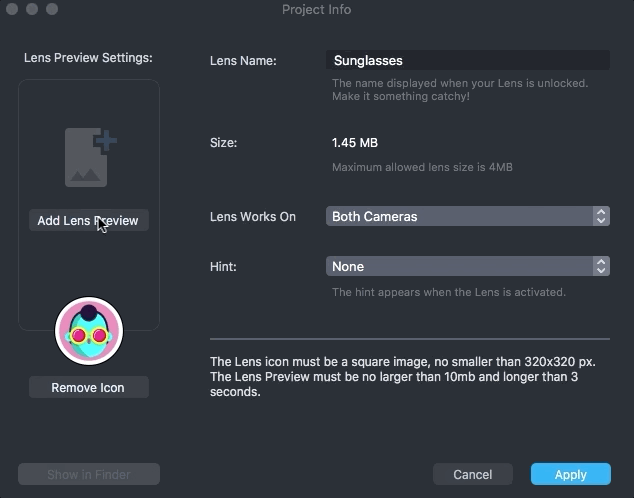Viewport: 634px width, 498px height.
Task: Select the circular lens icon thumbnail
Action: (88, 331)
